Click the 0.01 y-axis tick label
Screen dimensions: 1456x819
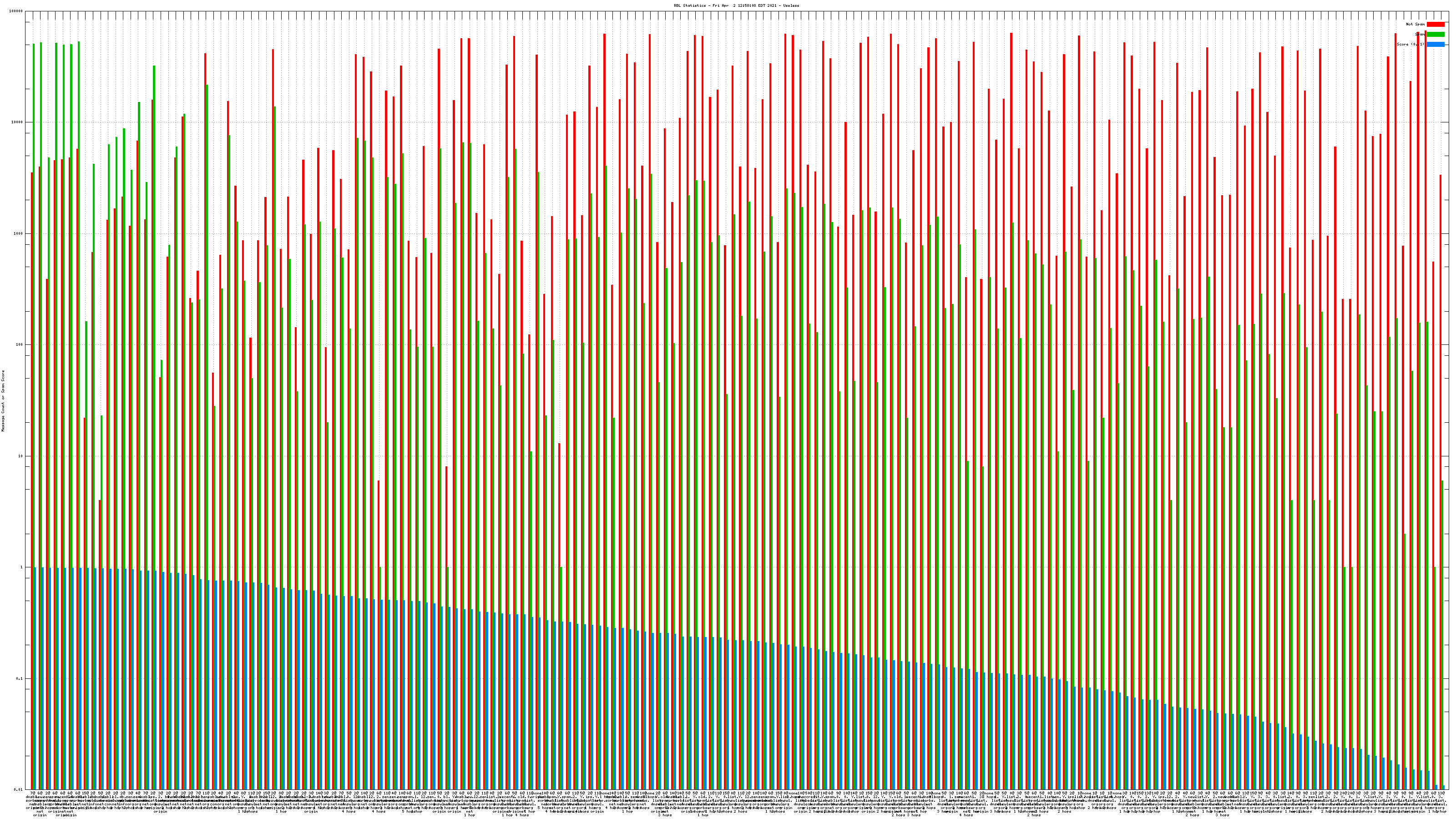click(x=19, y=789)
